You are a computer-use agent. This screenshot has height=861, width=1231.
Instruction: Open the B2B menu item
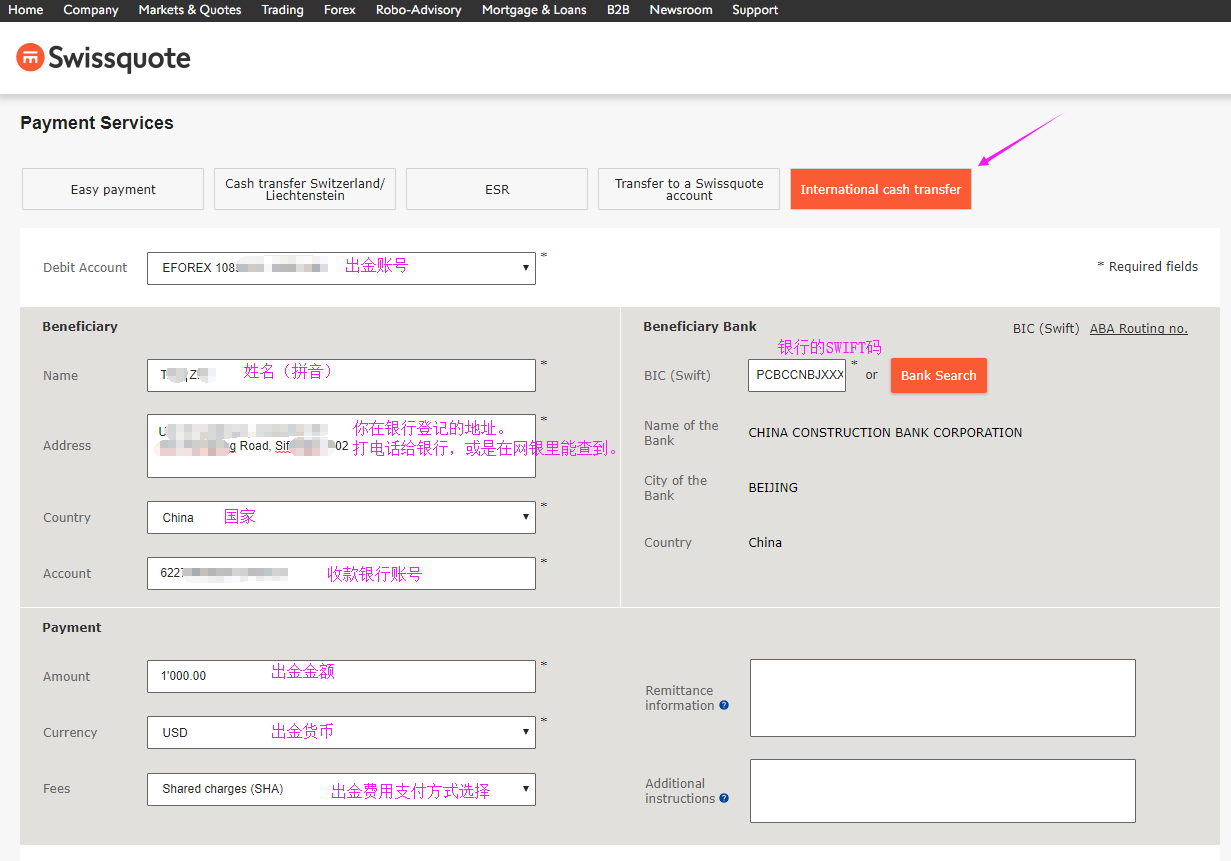tap(618, 10)
